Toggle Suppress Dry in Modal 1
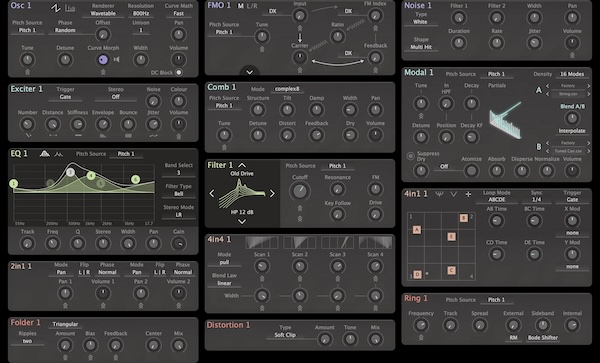The image size is (600, 363). 410,156
